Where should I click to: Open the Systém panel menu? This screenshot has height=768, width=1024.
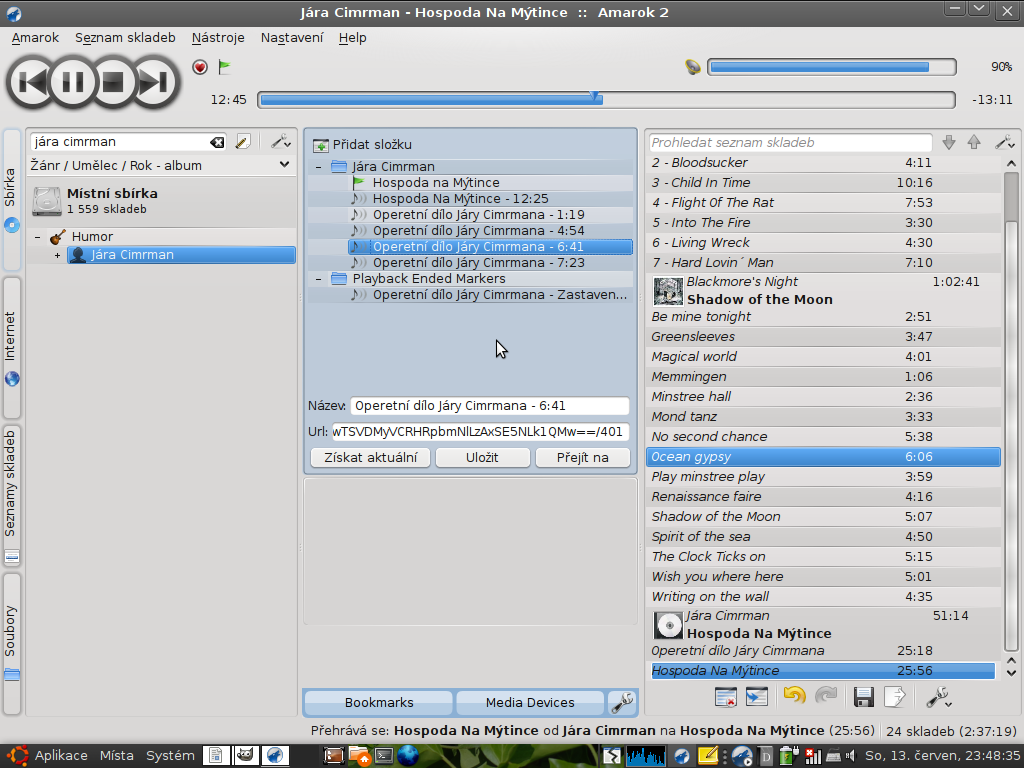(x=170, y=756)
